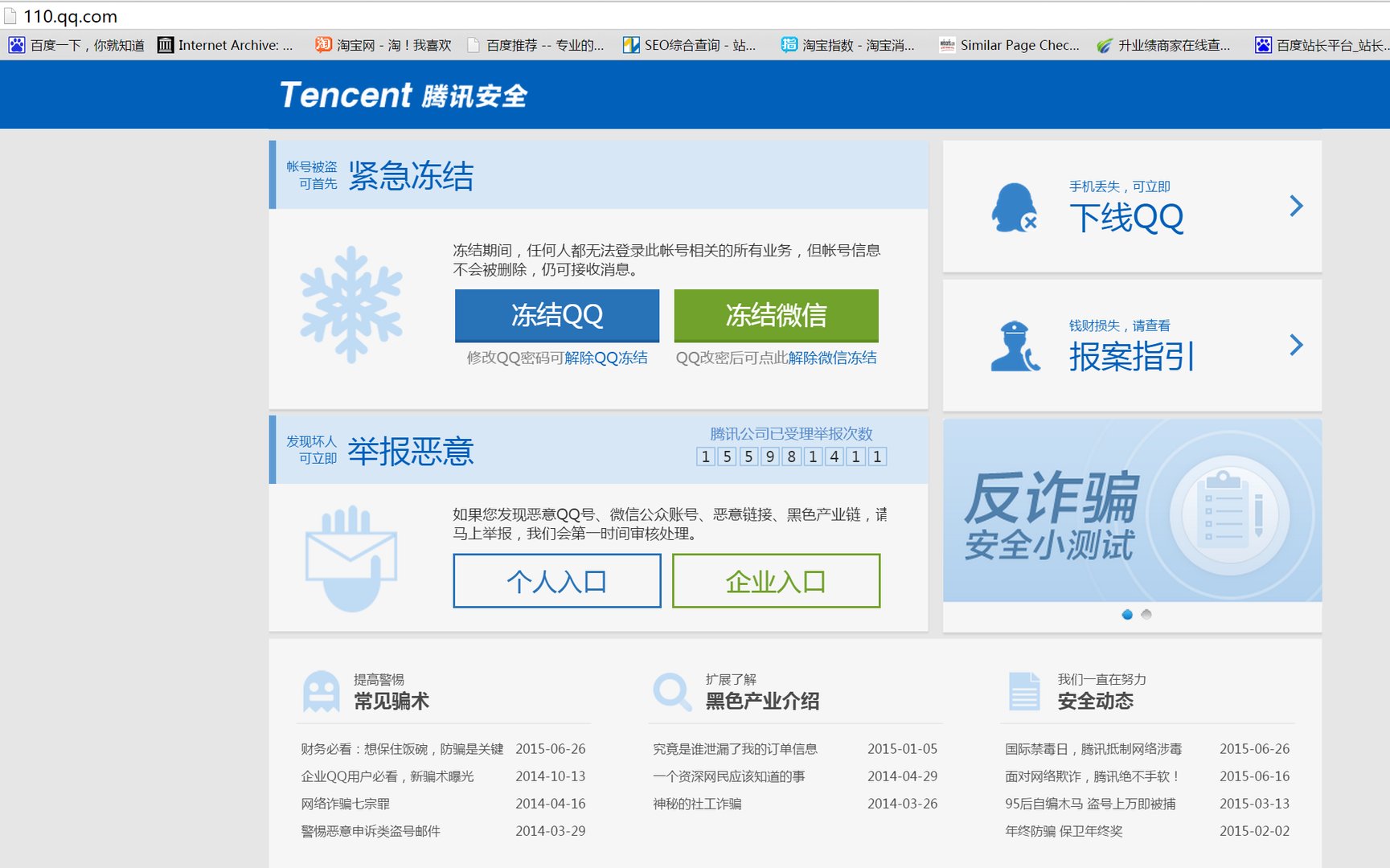Click the ghost icon beside 常见骗术
The image size is (1390, 868).
(321, 690)
